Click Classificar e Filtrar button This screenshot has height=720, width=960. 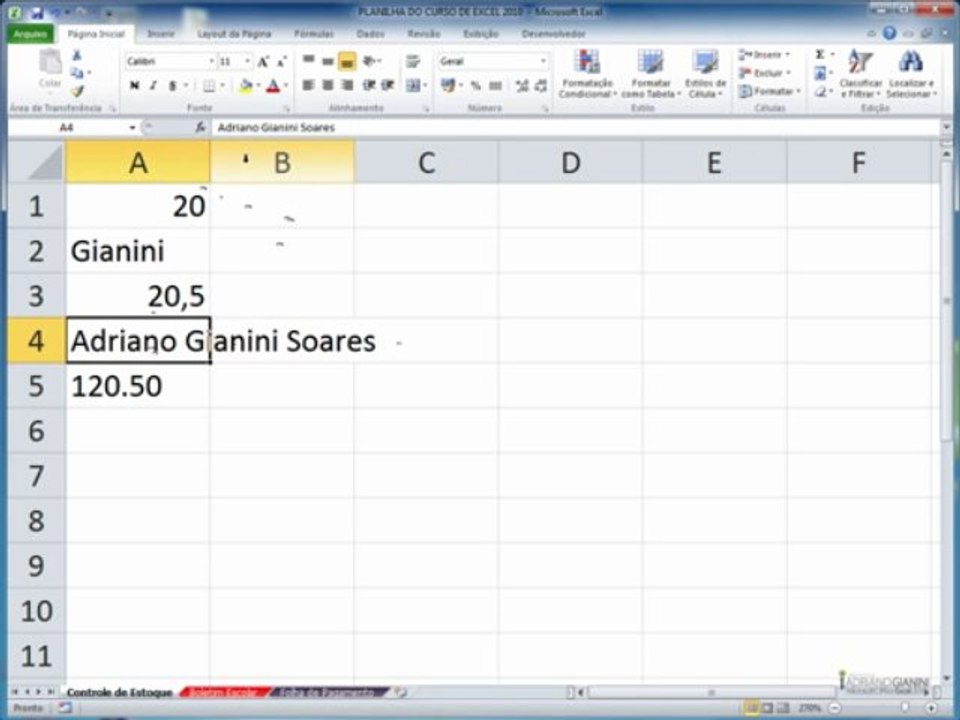coord(860,74)
